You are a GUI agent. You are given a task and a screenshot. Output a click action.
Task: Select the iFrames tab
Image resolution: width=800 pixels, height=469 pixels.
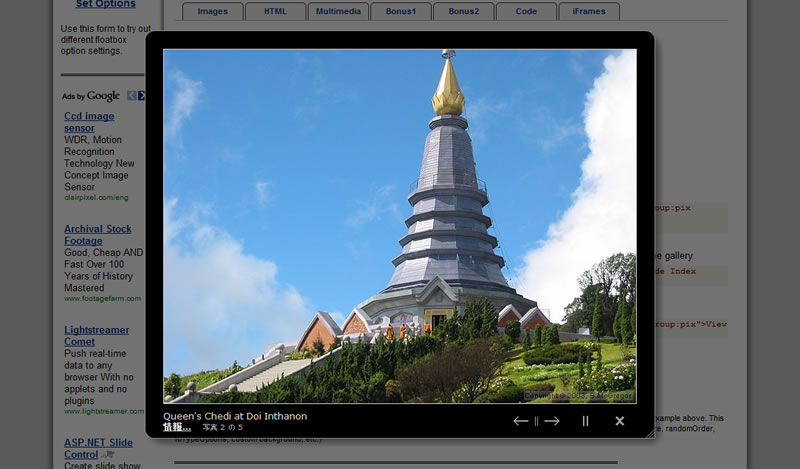click(588, 11)
